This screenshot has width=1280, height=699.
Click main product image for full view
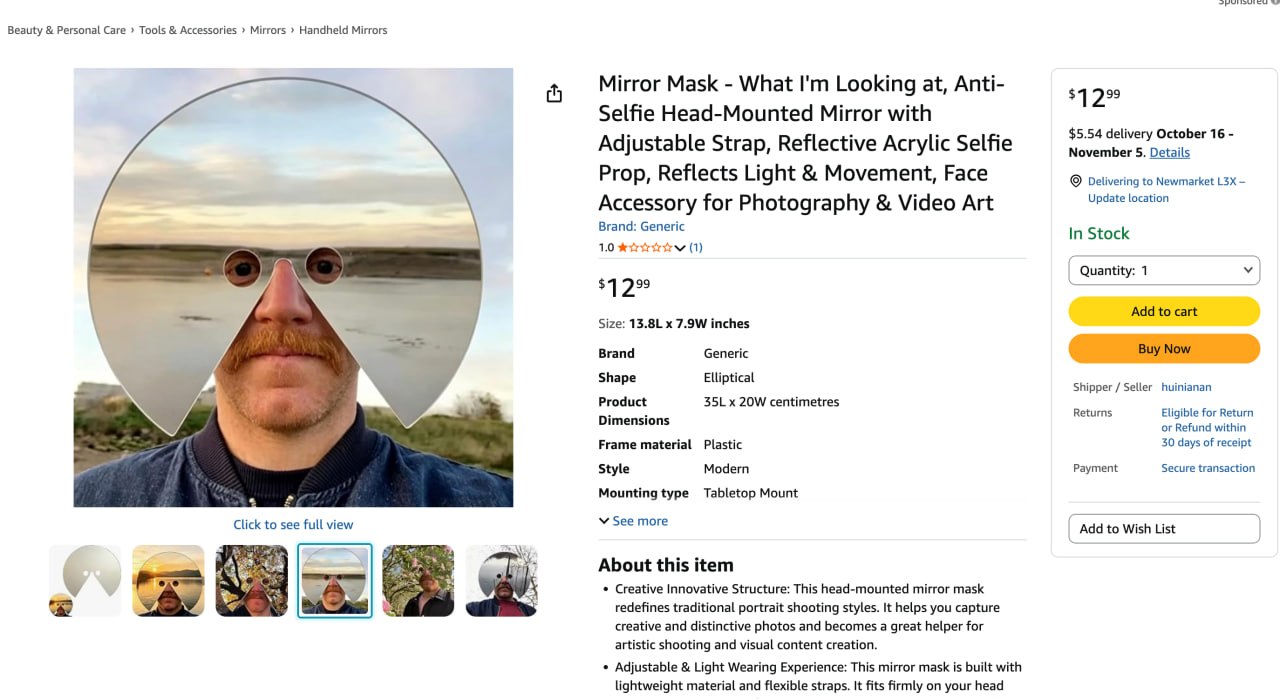click(x=293, y=288)
